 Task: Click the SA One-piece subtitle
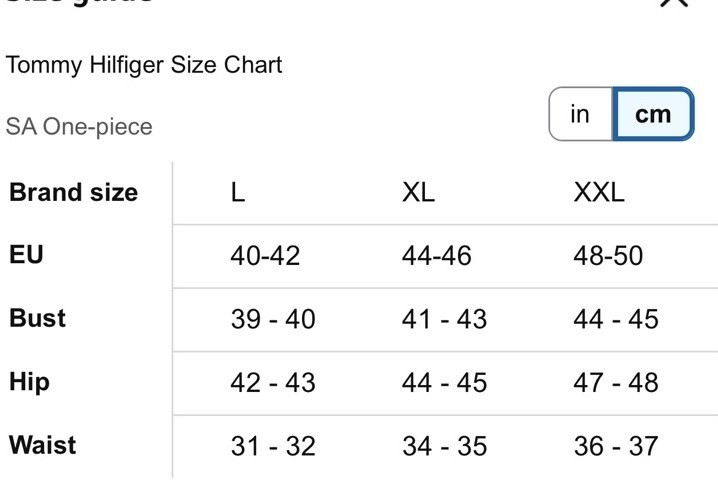pyautogui.click(x=79, y=127)
